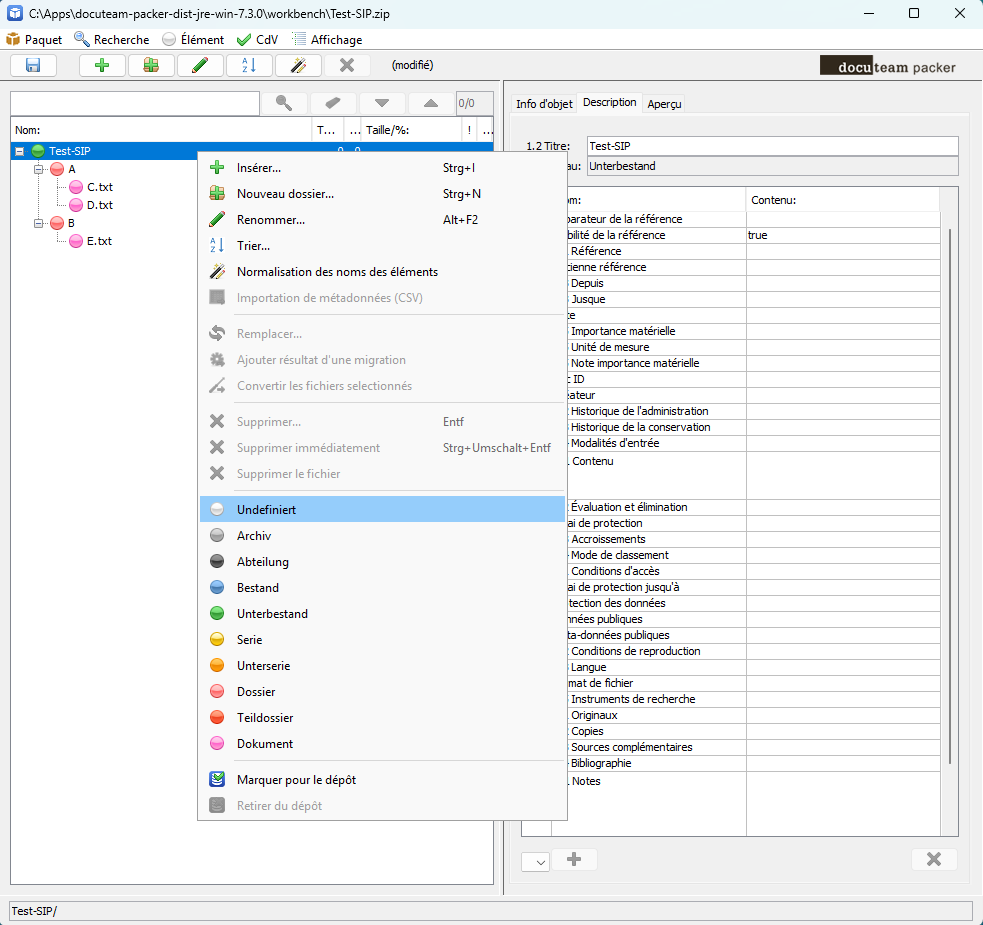Open the CdV menu in menu bar
983x925 pixels.
(x=258, y=40)
